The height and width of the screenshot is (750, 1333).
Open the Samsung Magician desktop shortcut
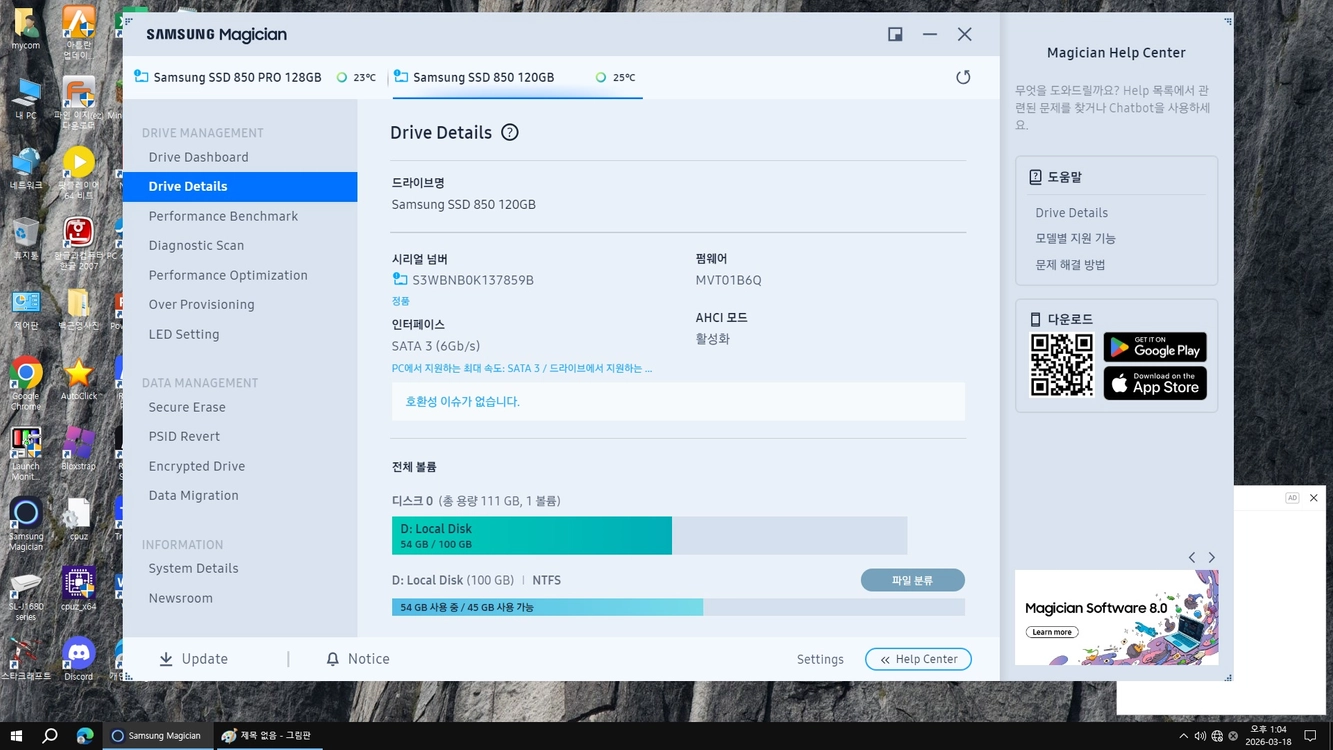point(26,524)
